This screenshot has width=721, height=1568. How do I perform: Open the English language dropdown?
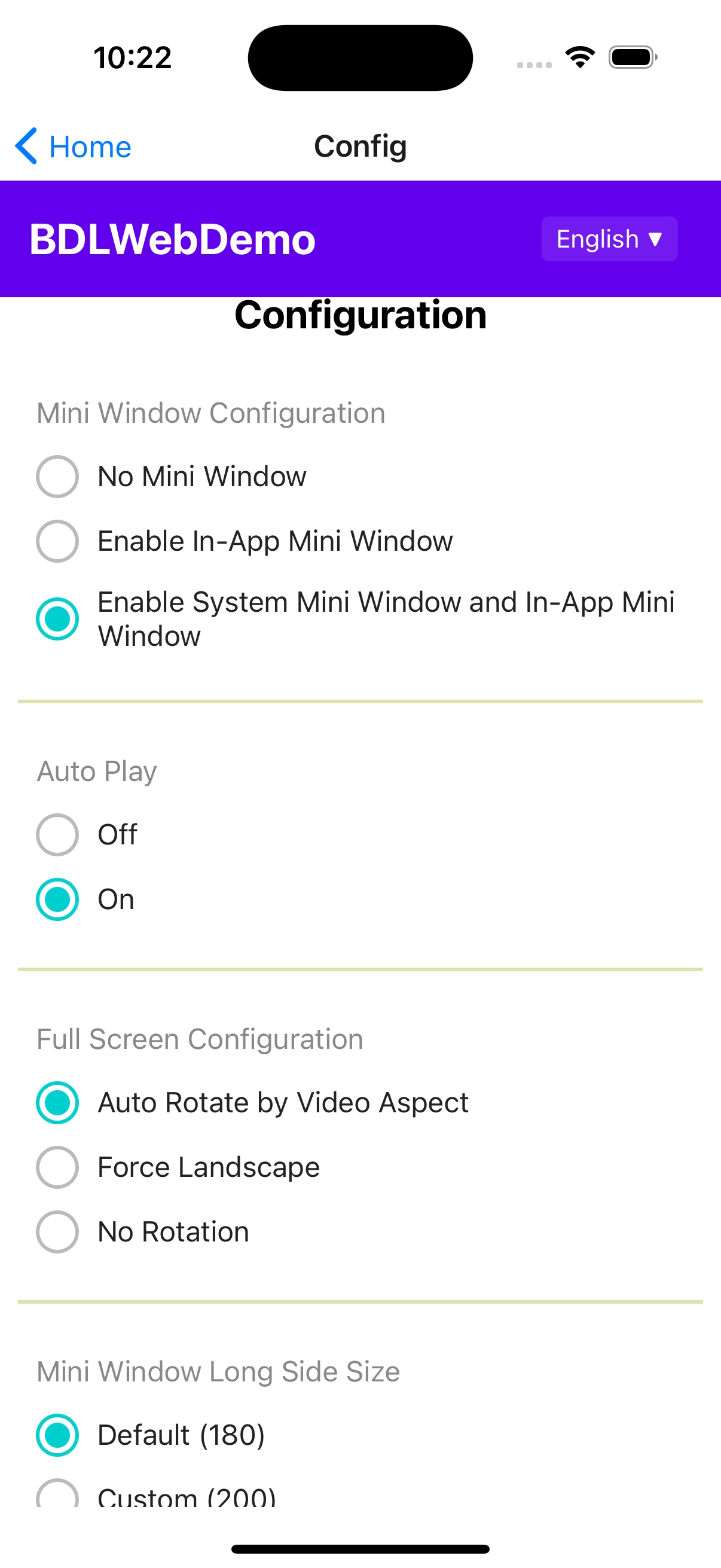coord(609,239)
